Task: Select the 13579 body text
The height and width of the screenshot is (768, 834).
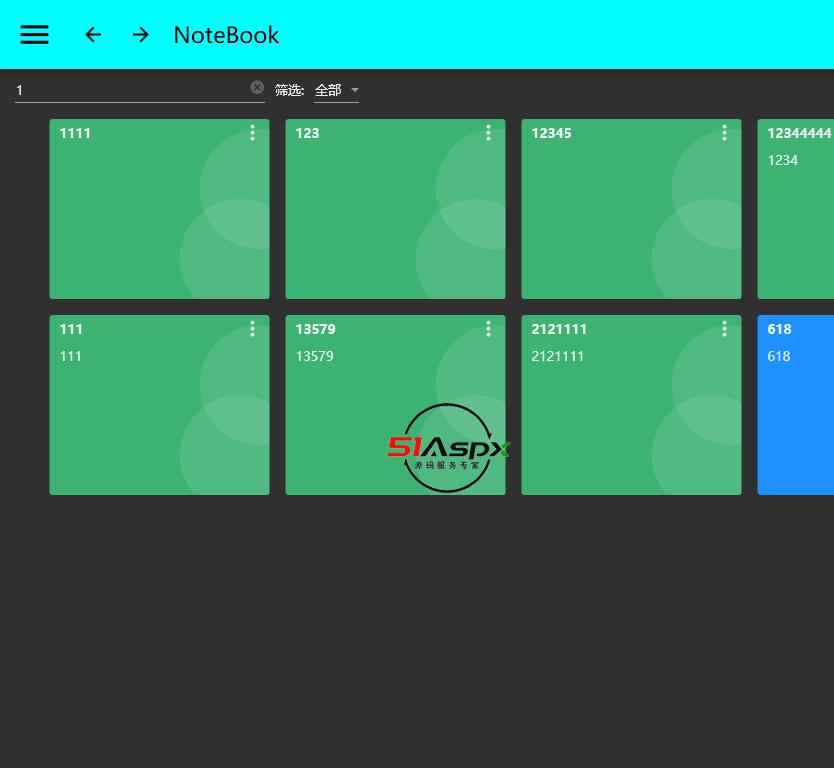Action: coord(314,356)
